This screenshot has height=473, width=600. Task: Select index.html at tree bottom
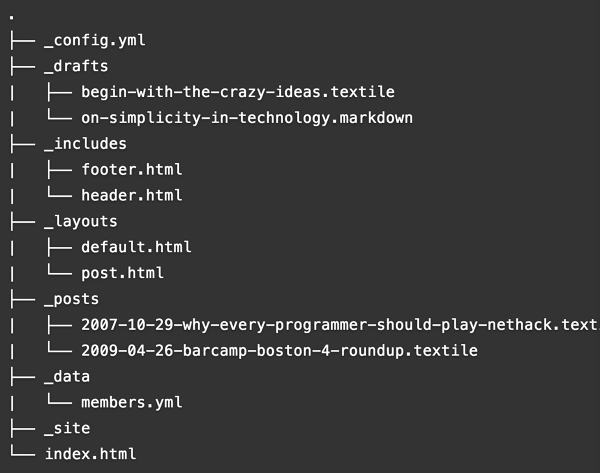point(90,454)
